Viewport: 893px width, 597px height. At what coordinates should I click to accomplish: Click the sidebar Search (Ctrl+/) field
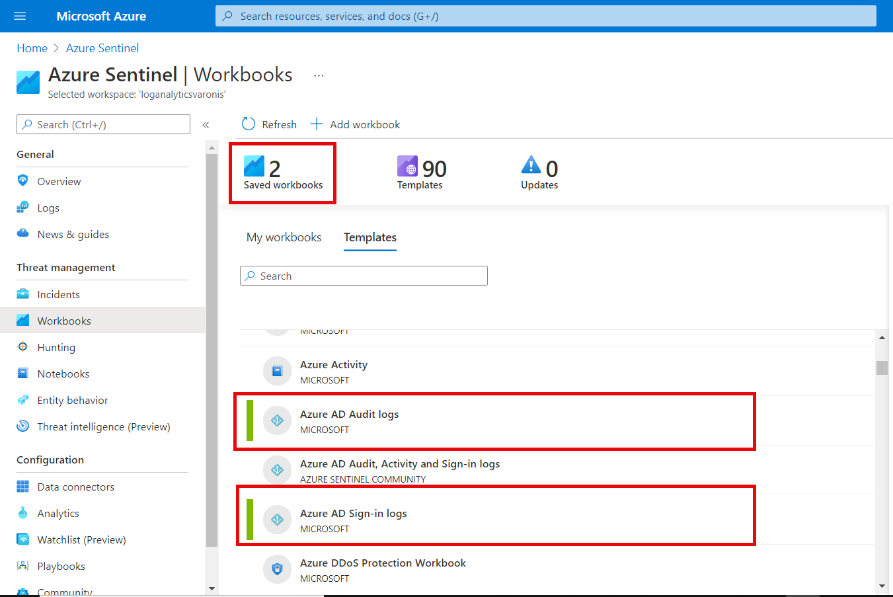tap(103, 124)
